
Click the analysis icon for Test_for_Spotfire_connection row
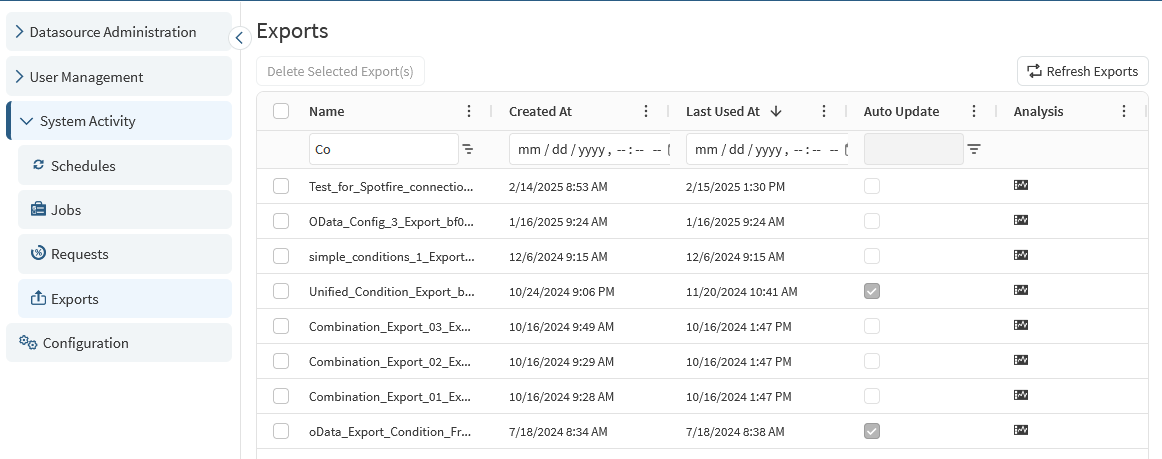(x=1021, y=186)
